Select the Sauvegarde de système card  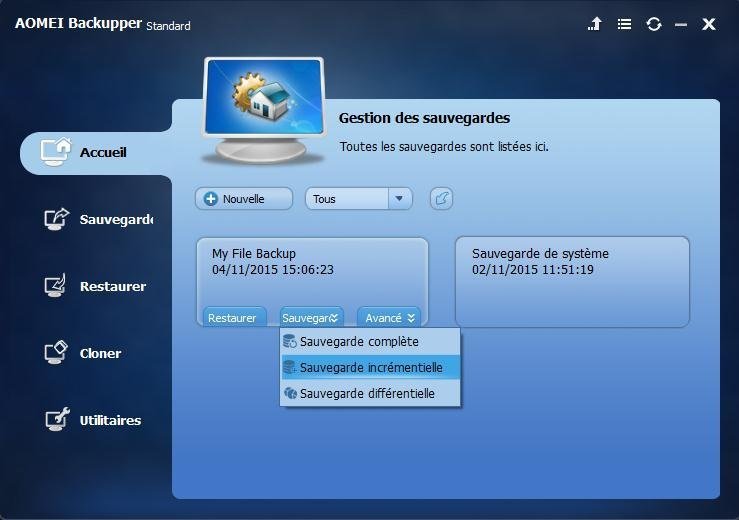[x=572, y=281]
